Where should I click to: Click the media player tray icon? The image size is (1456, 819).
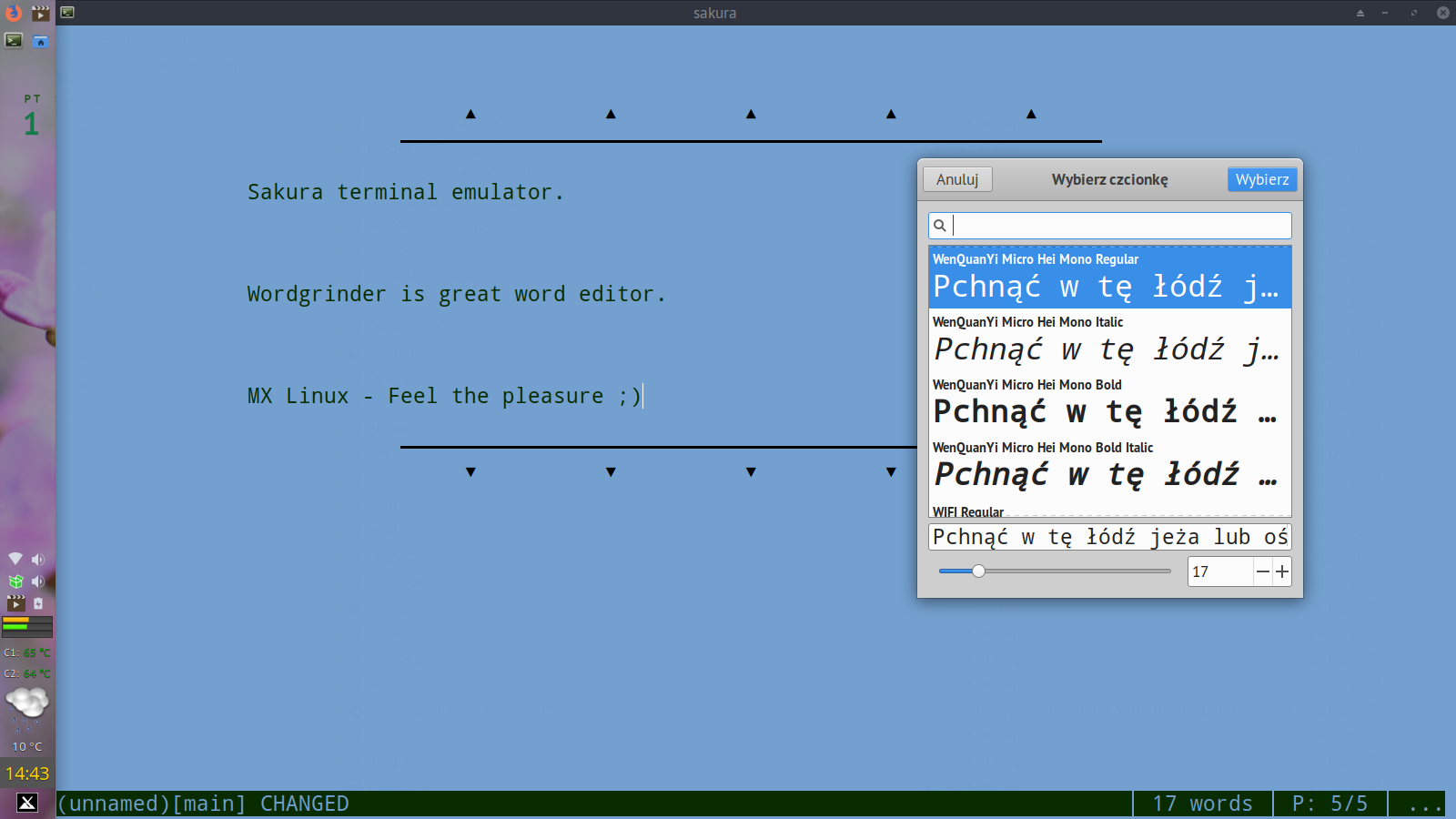15,602
